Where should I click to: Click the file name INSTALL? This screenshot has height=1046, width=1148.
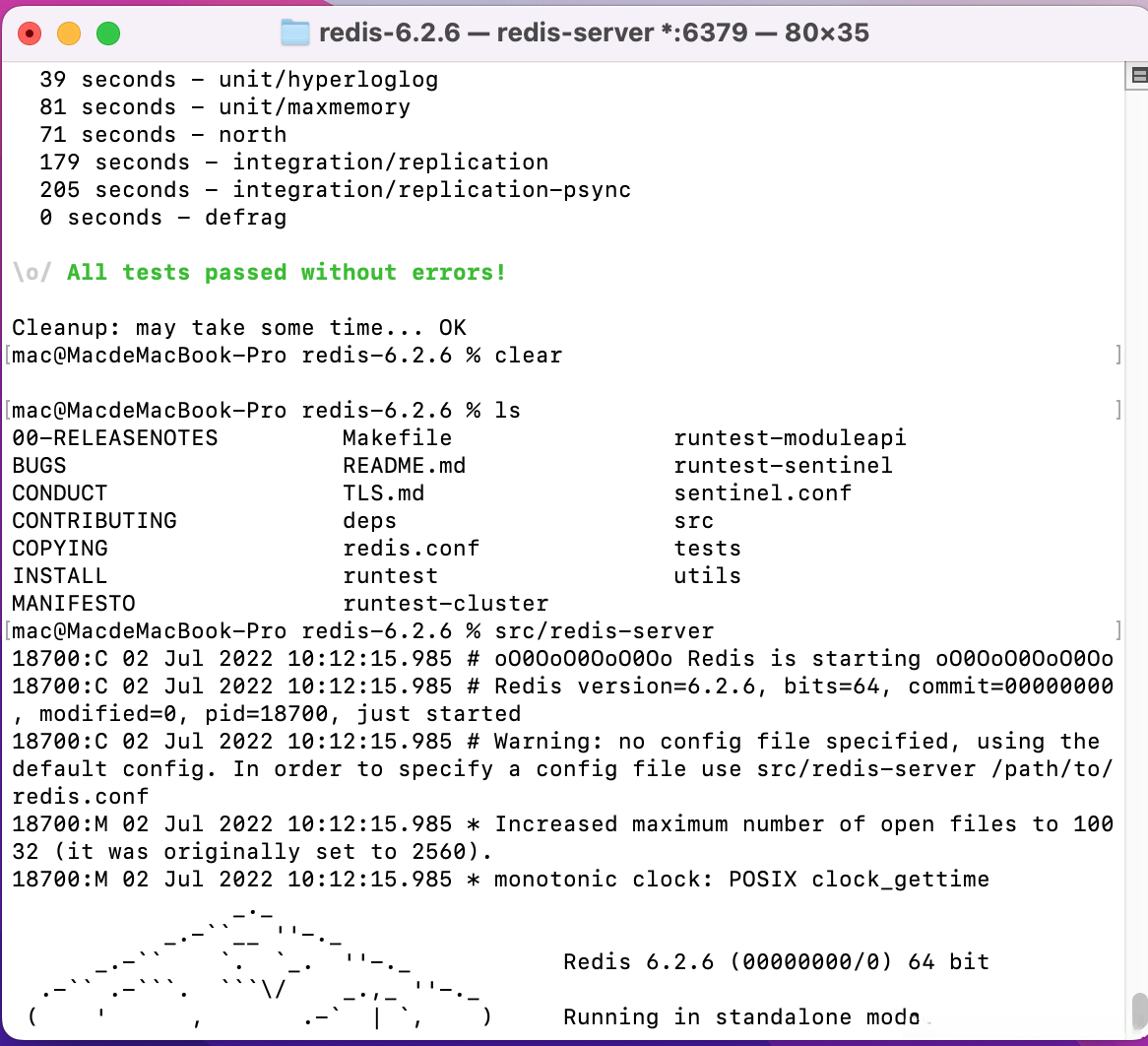click(x=59, y=576)
